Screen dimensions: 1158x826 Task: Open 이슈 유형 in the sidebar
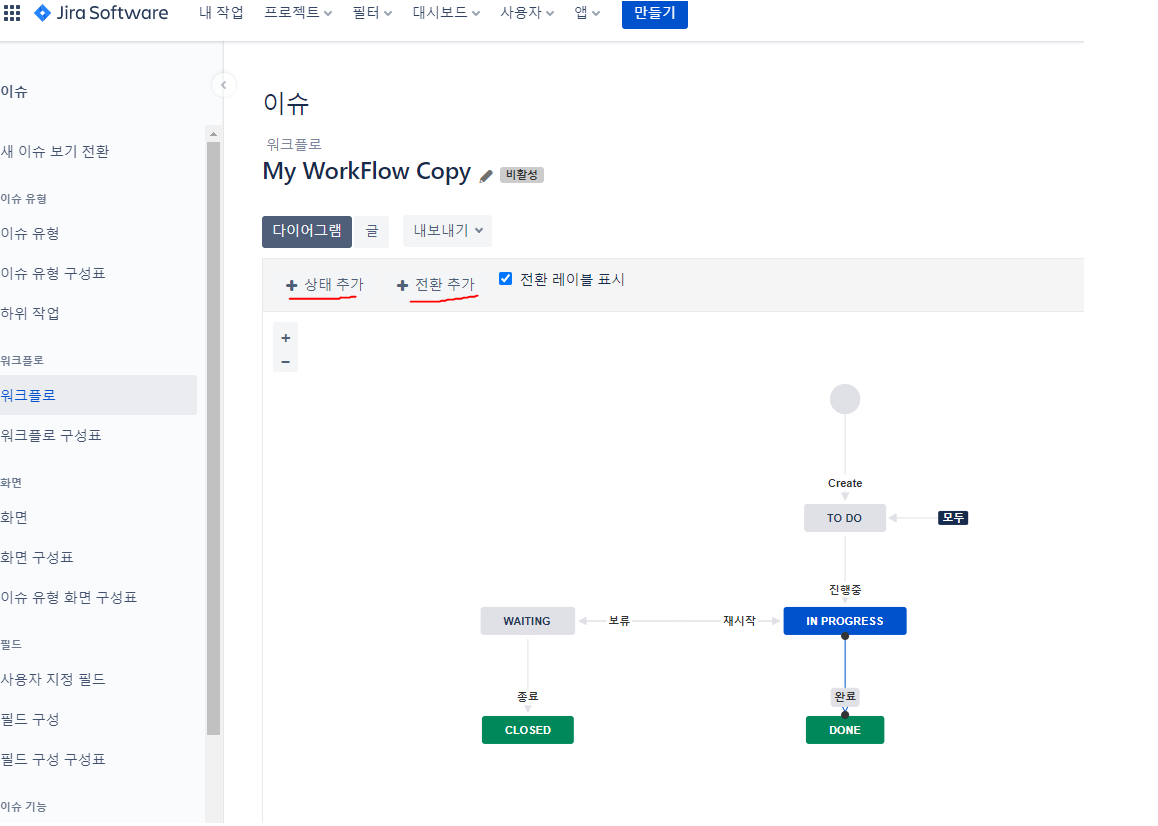pos(30,233)
